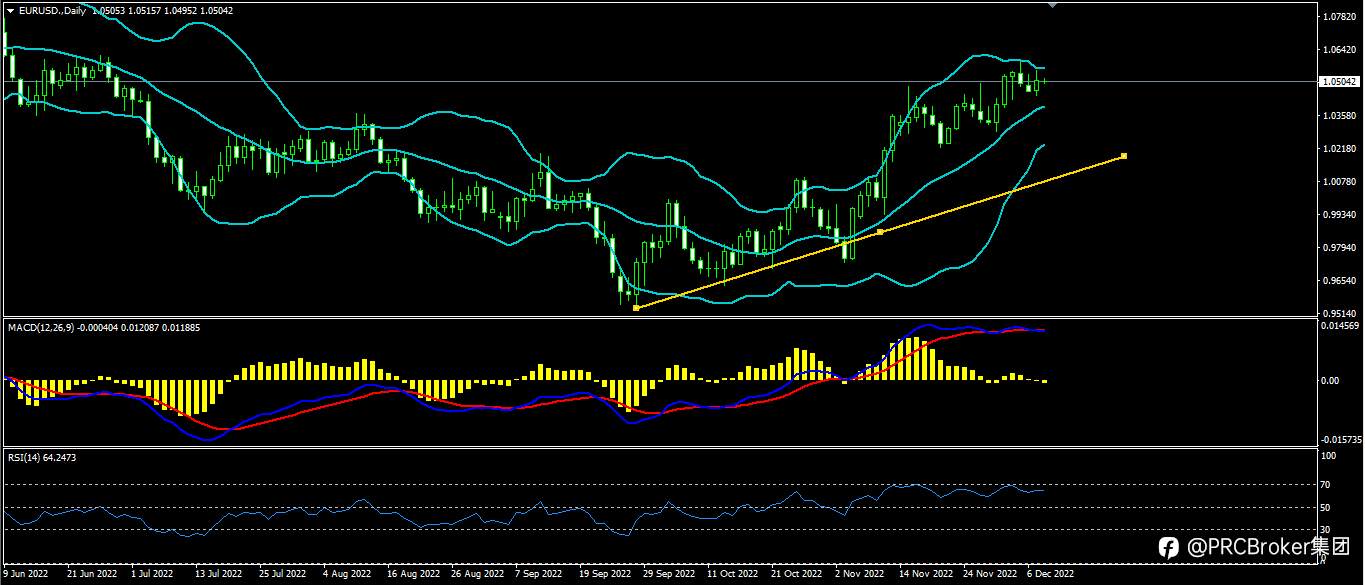Viewport: 1365px width, 585px height.
Task: Click the 0.95140 price axis label
Action: click(x=1338, y=313)
